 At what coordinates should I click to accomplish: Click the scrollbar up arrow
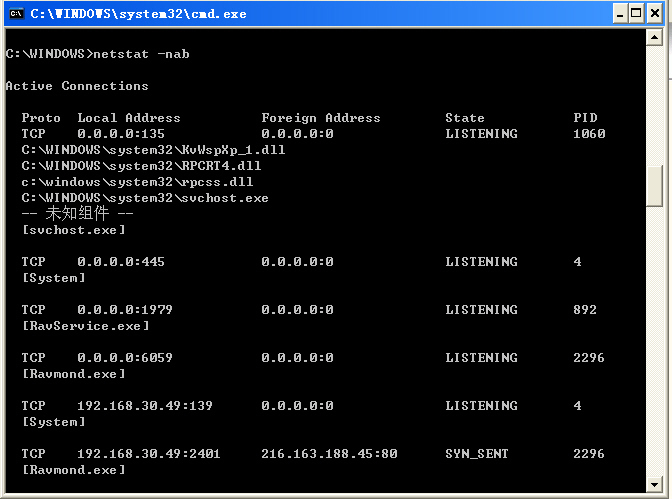pos(654,37)
